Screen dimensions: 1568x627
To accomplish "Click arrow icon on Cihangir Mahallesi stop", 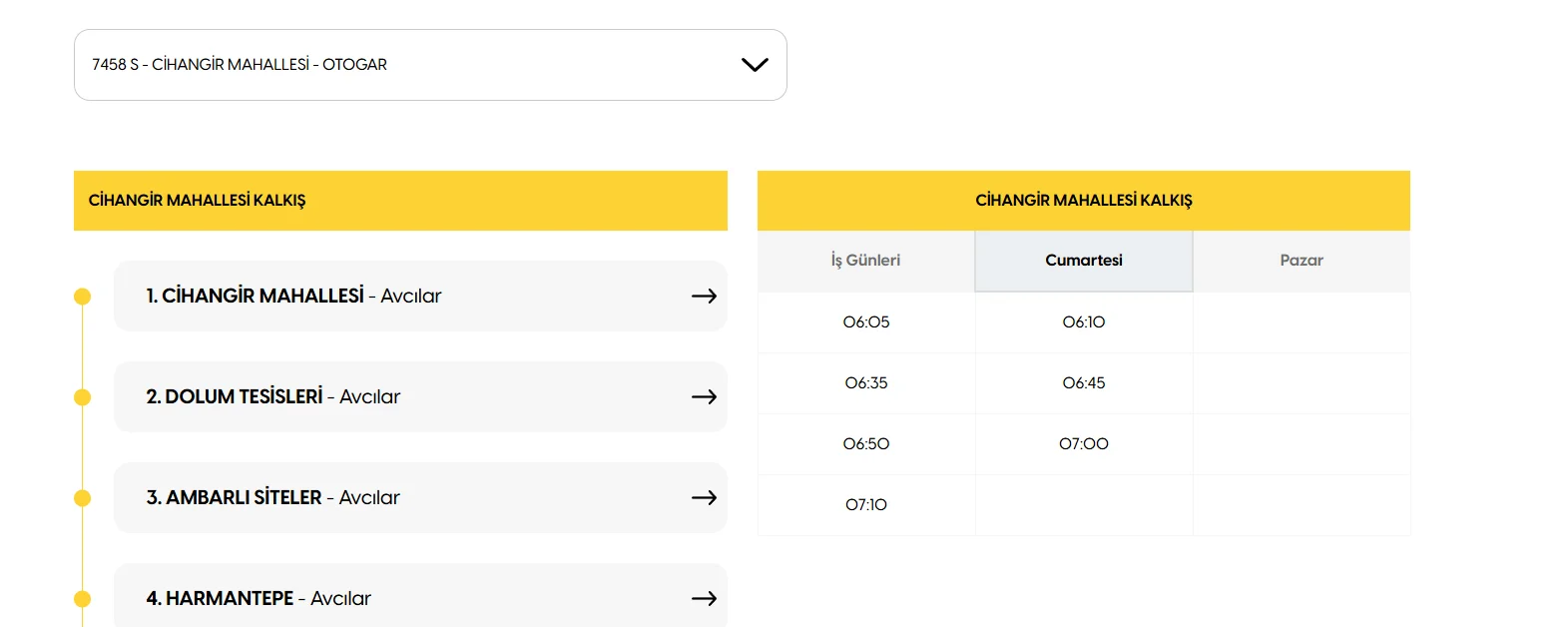I will [x=704, y=296].
